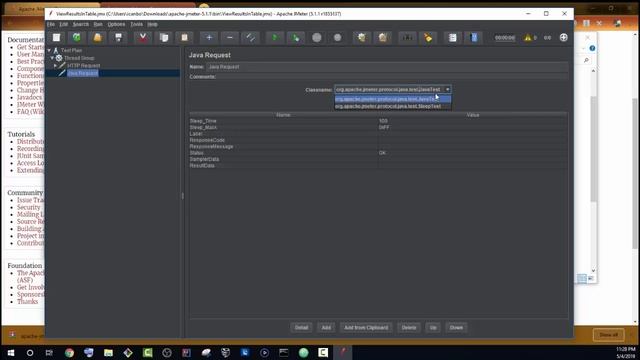This screenshot has height=360, width=640.
Task: Click the Add parameter button
Action: tap(326, 327)
